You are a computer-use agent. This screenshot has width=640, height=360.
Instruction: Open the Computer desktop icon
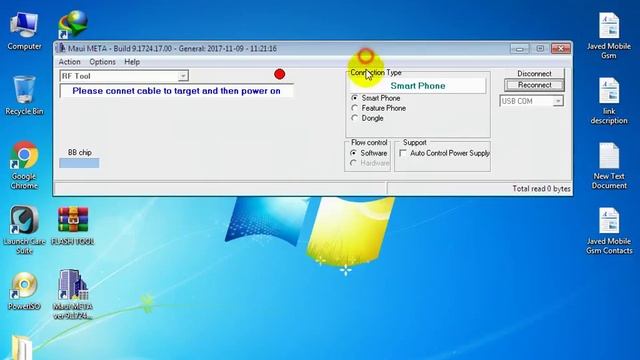(x=24, y=31)
